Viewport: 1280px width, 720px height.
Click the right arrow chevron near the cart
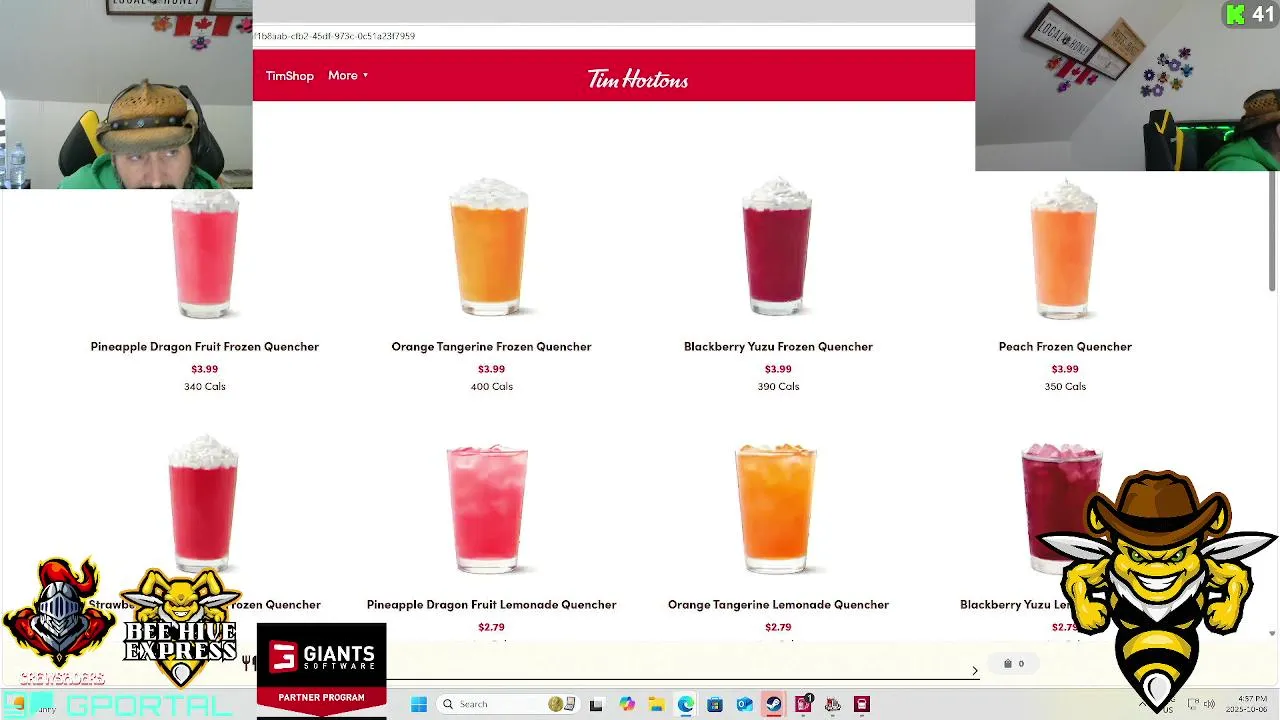pyautogui.click(x=975, y=671)
